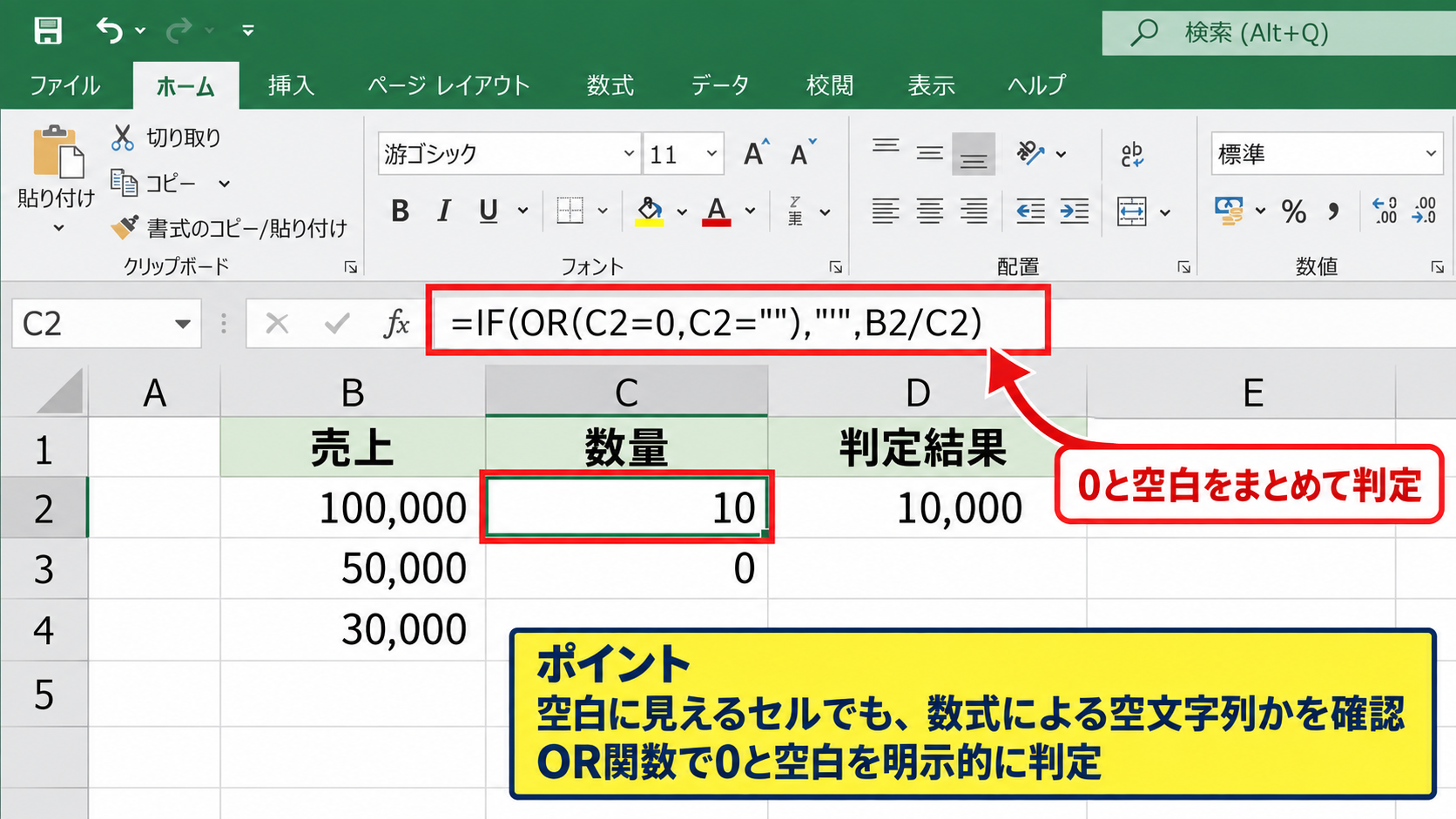Click the Insert Function fx icon
Viewport: 1456px width, 819px height.
click(396, 324)
